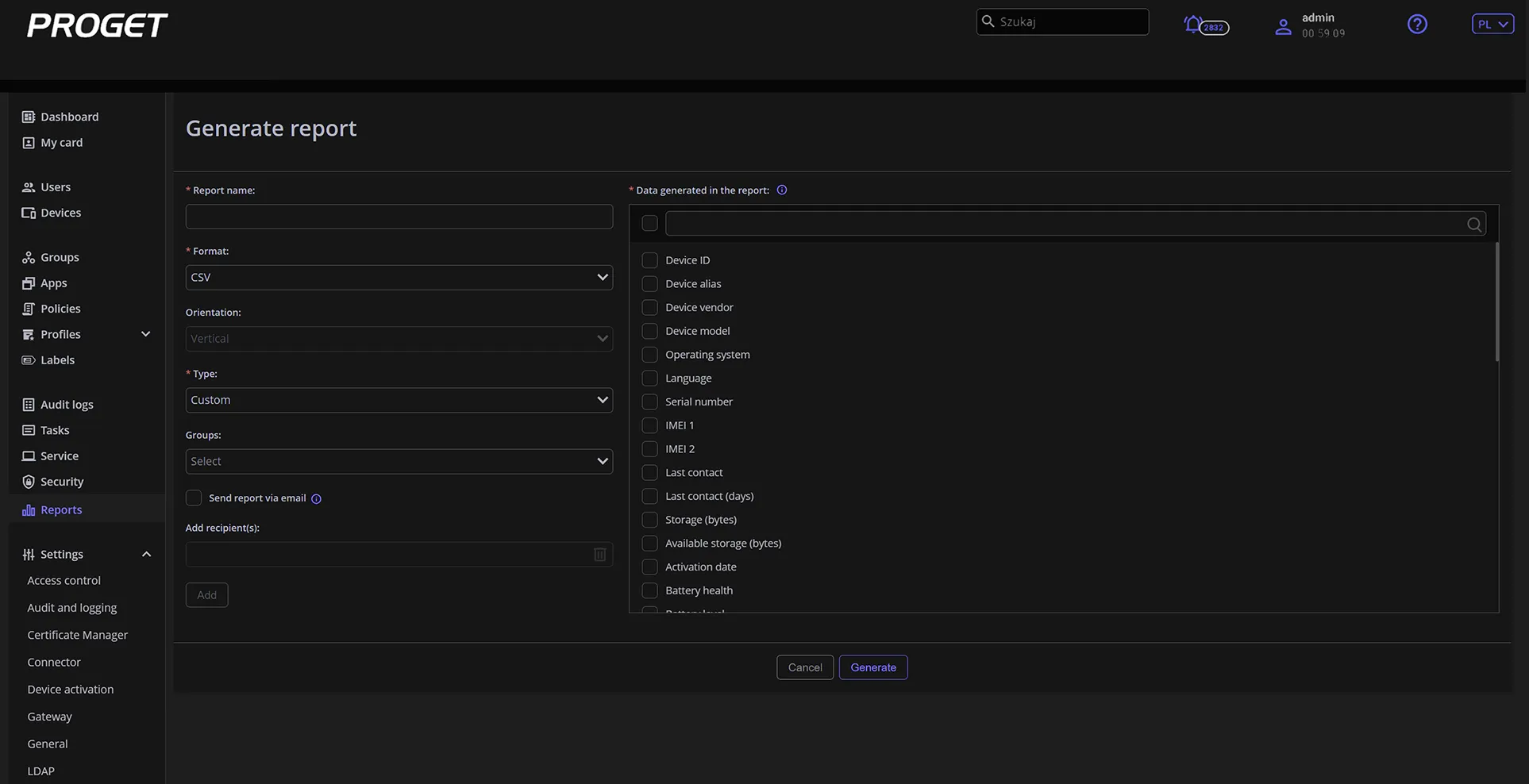Image resolution: width=1529 pixels, height=784 pixels.
Task: Enable Send report via email checkbox
Action: [x=194, y=498]
